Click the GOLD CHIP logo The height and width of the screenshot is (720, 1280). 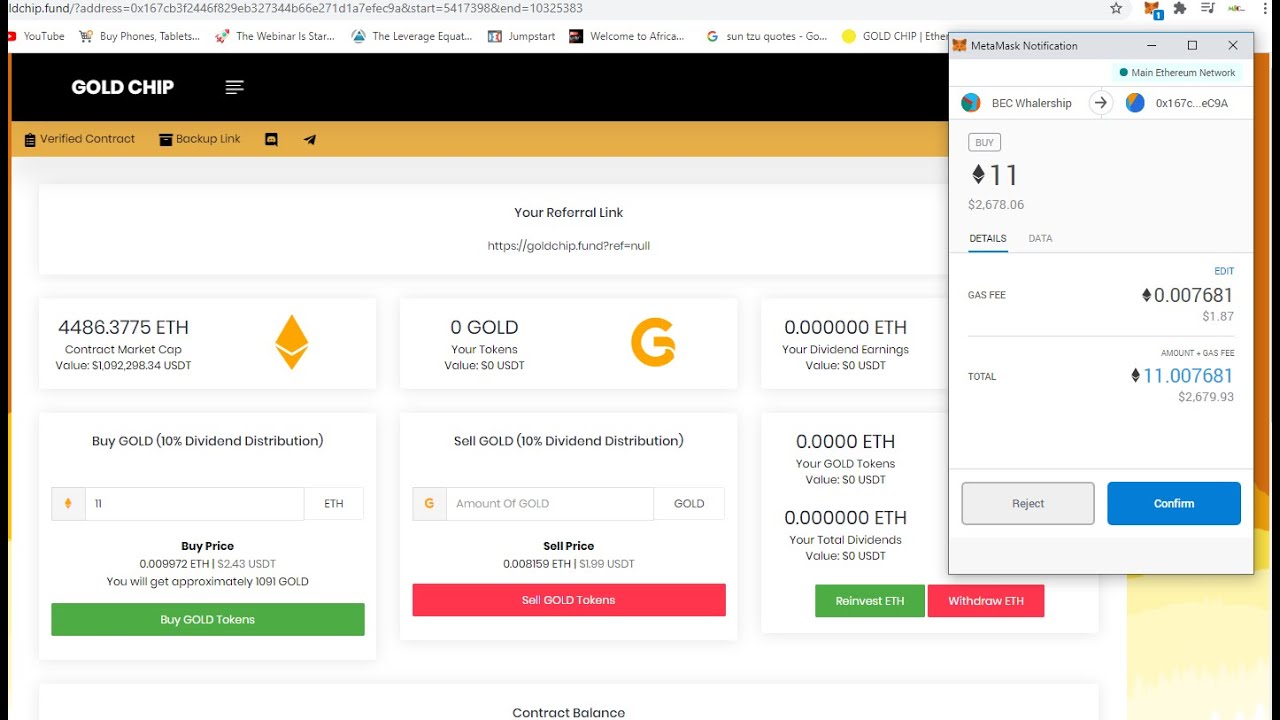[123, 87]
